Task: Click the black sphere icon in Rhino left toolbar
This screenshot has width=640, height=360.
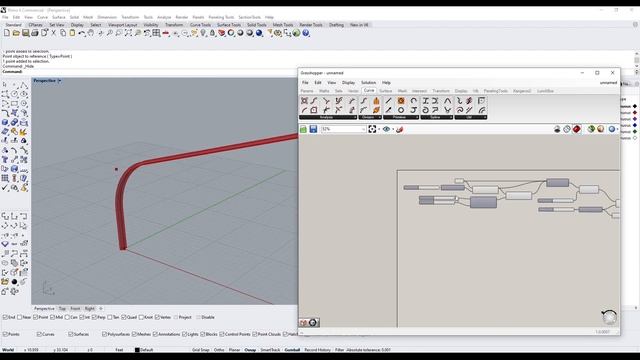Action: [x=14, y=282]
